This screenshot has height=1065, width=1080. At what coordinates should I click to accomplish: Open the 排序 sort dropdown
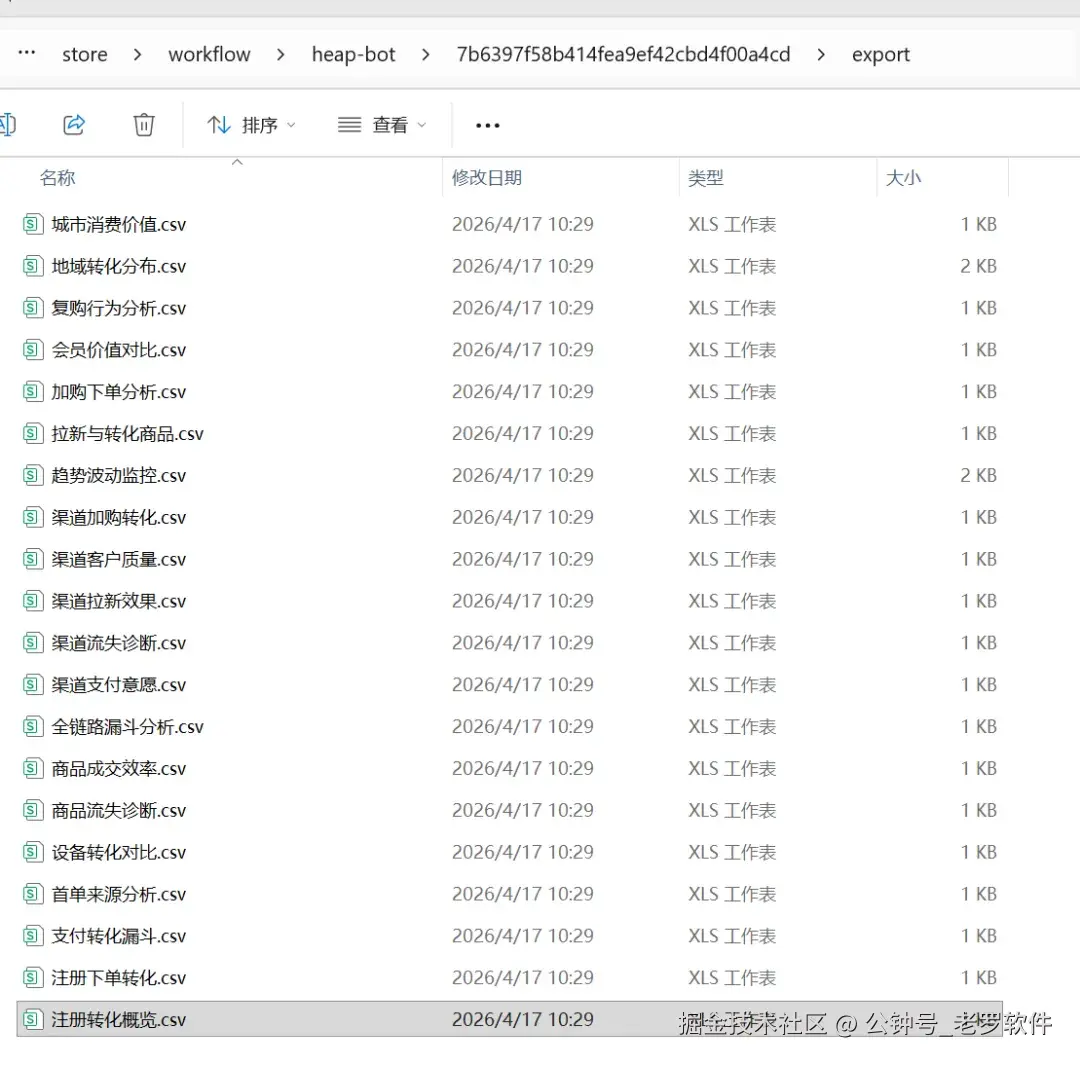(x=251, y=125)
